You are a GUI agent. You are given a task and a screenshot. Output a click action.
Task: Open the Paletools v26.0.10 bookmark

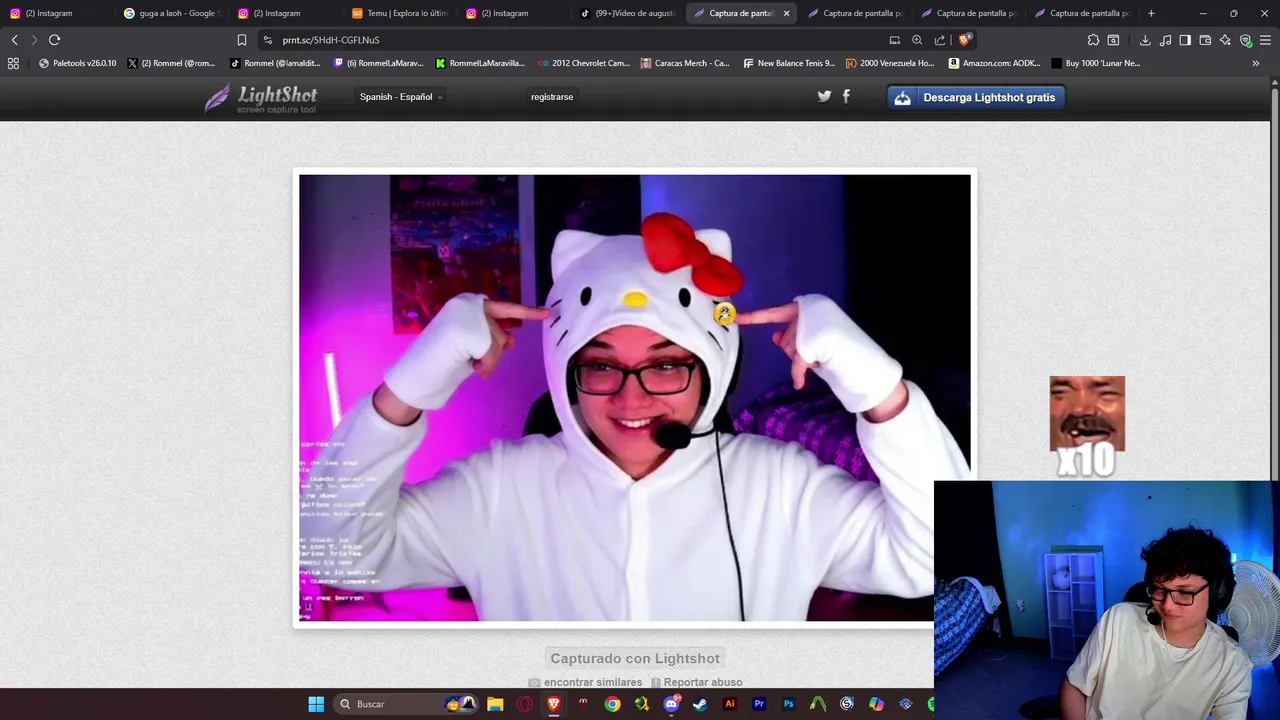77,63
